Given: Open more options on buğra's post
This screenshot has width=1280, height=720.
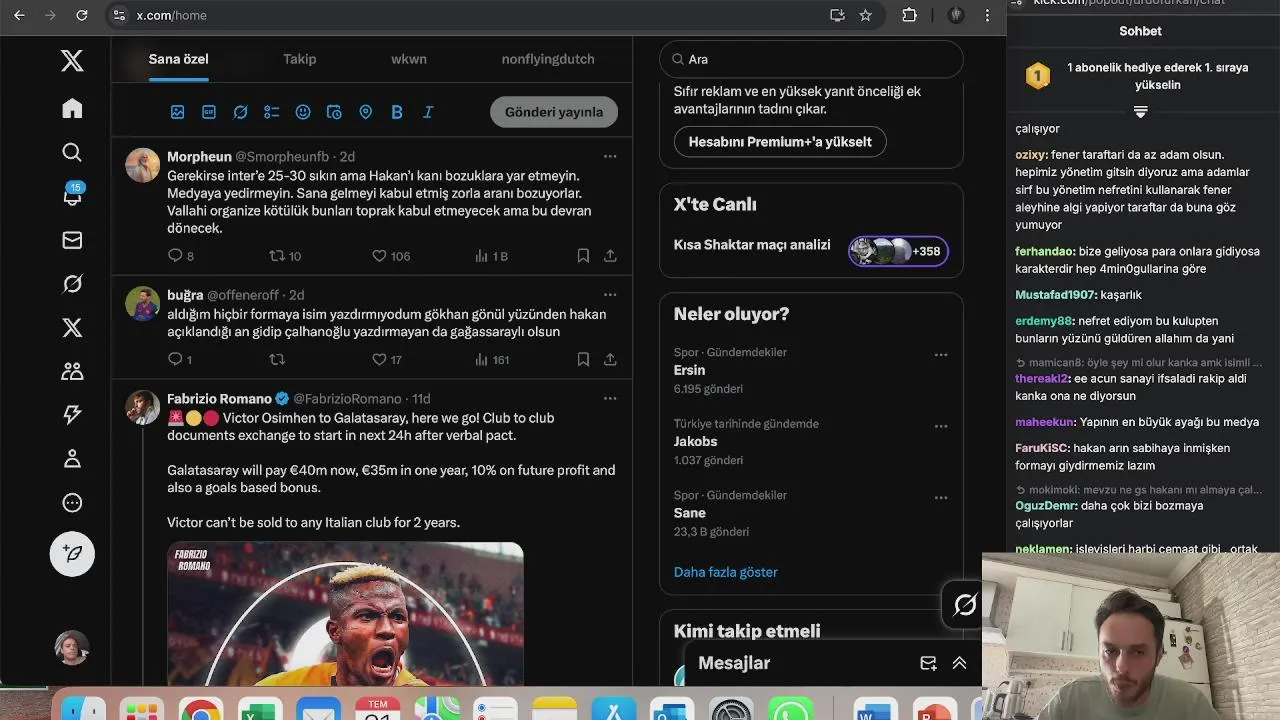Looking at the screenshot, I should click(610, 295).
